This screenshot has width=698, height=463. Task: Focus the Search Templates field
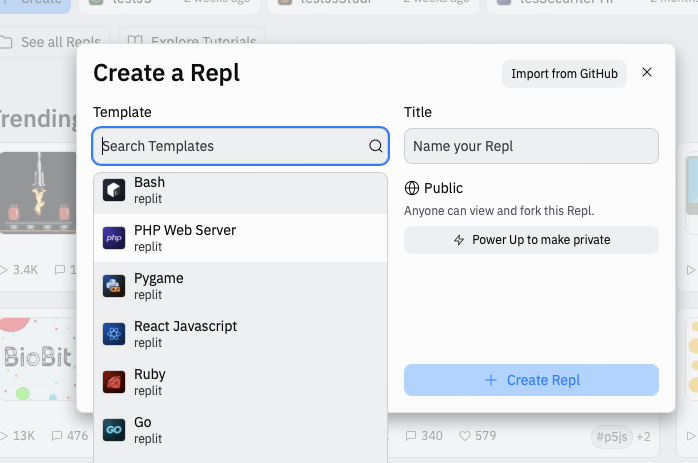click(x=233, y=146)
